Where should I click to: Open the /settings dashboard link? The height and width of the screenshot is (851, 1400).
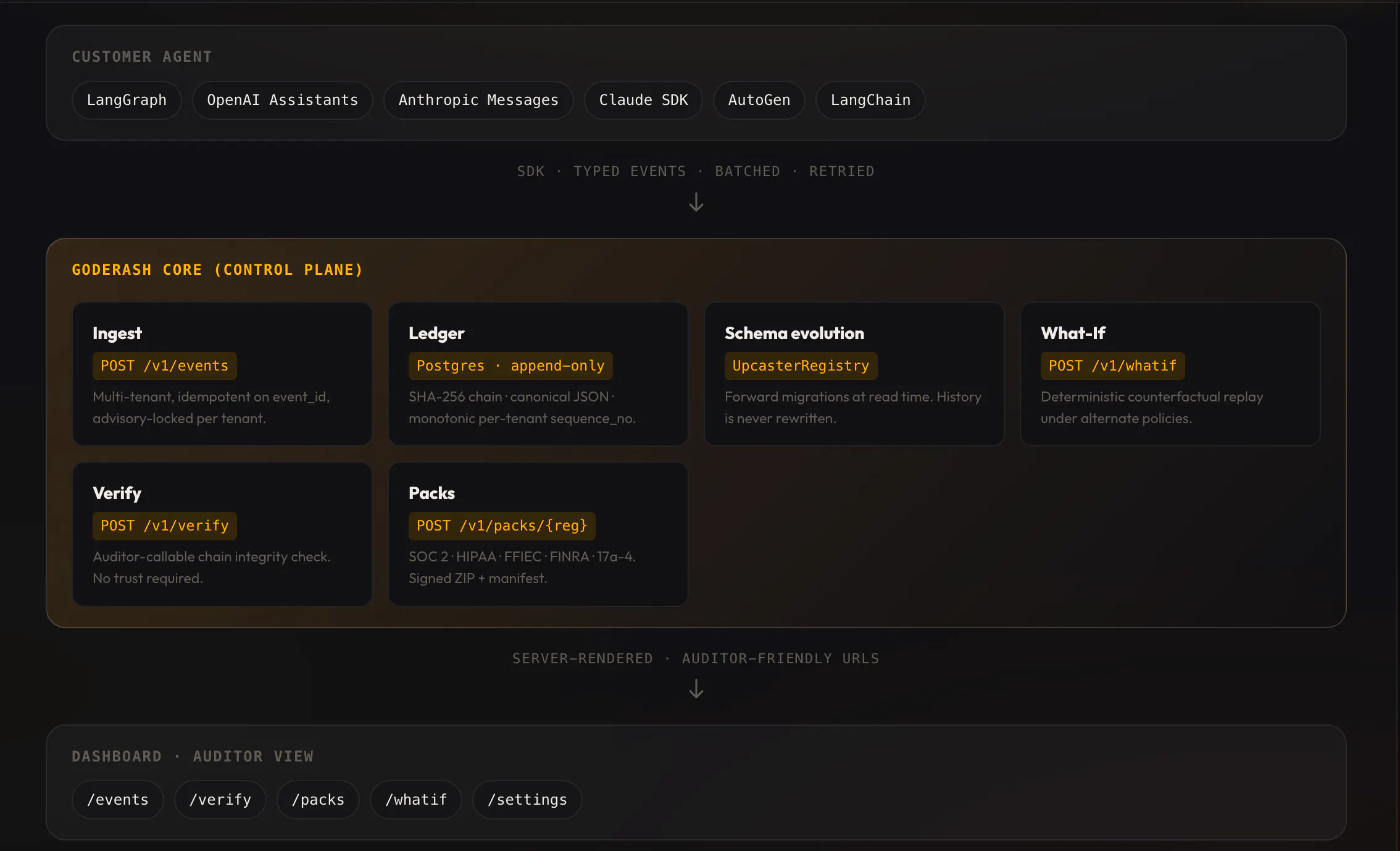(527, 800)
